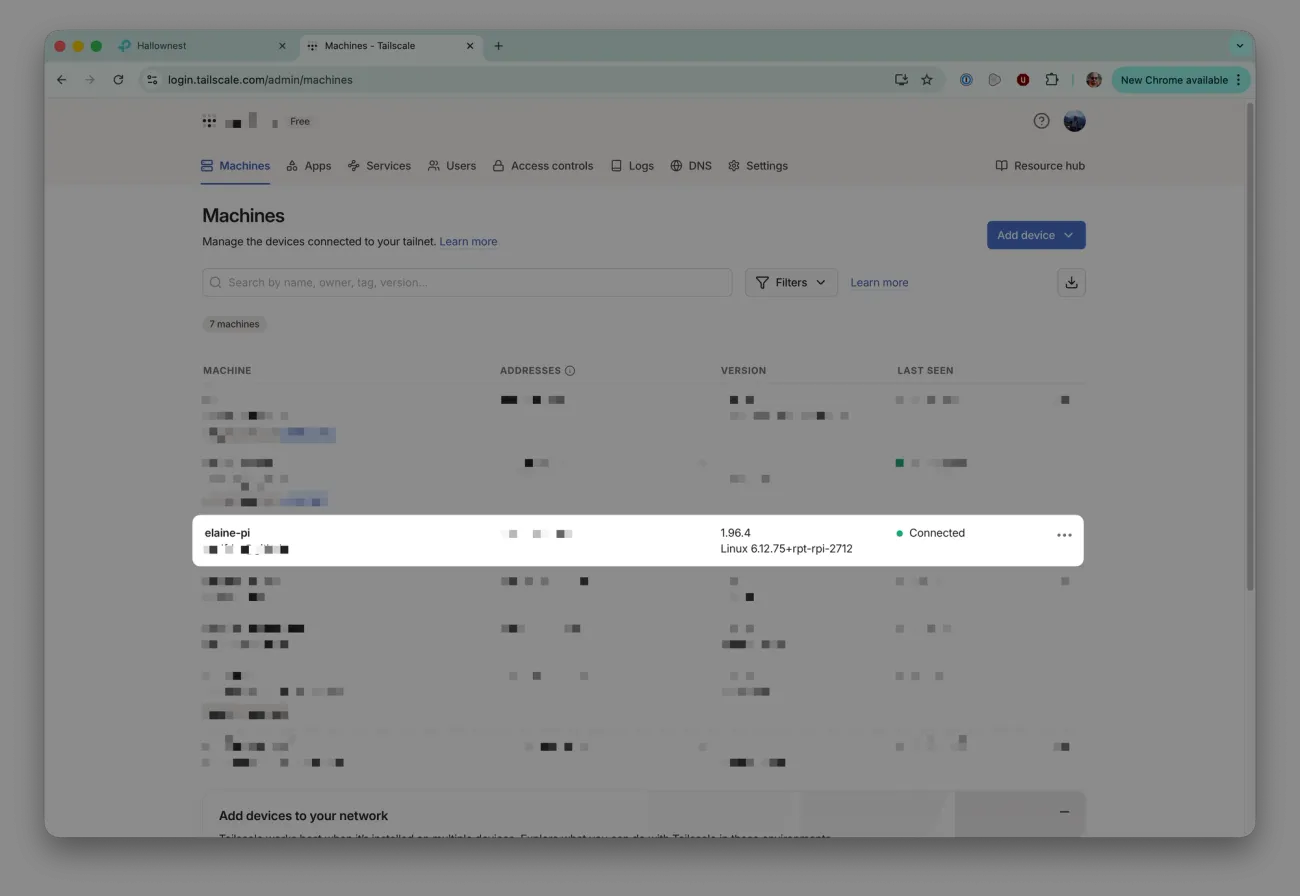Bookmark this page with the star icon
The height and width of the screenshot is (896, 1300).
coord(927,80)
